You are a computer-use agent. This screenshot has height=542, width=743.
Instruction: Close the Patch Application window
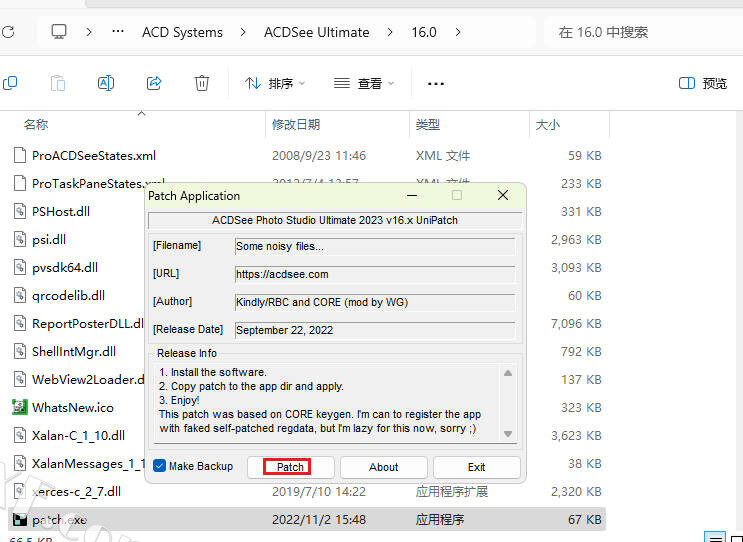(503, 195)
